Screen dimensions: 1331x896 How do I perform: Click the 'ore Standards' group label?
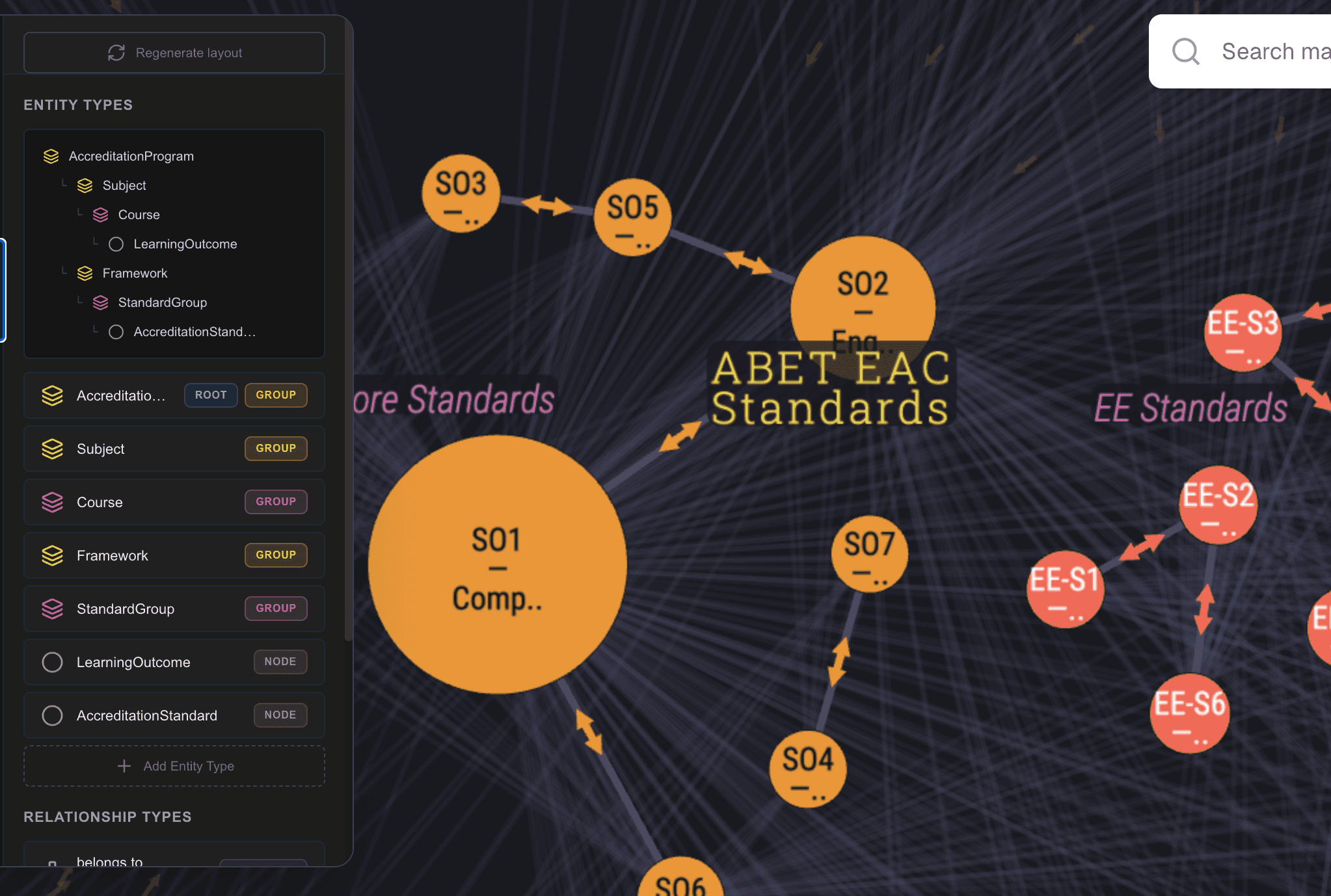point(454,399)
